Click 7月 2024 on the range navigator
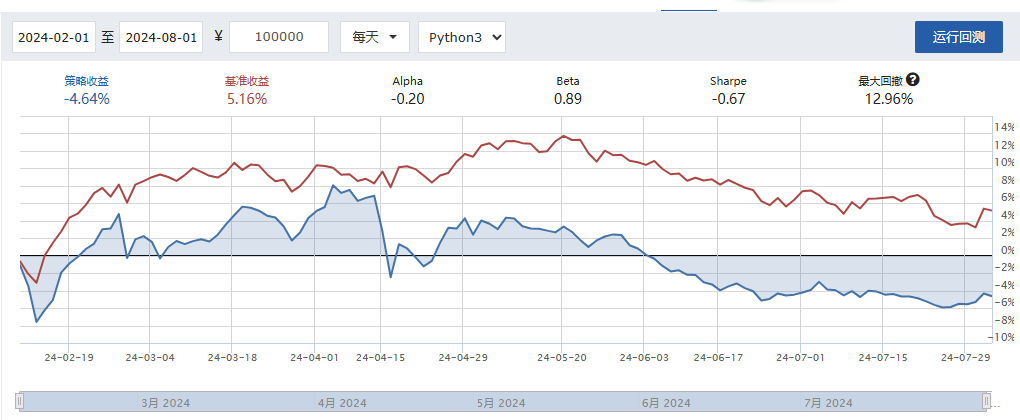The width and height of the screenshot is (1020, 420). pos(827,402)
